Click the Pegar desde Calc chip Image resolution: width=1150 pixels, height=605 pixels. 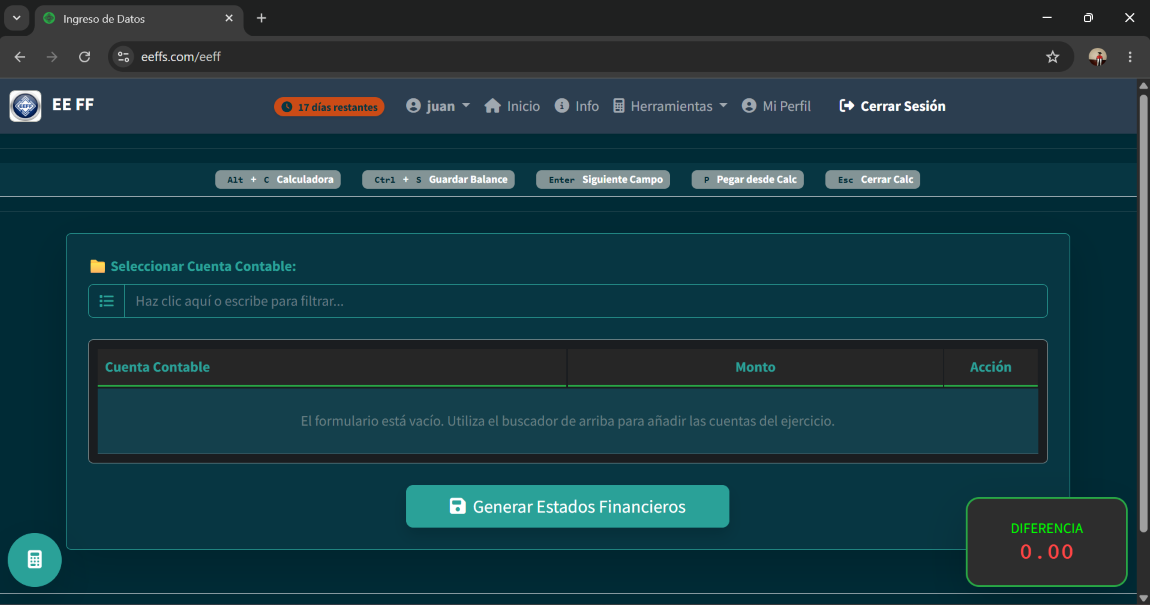click(x=747, y=180)
